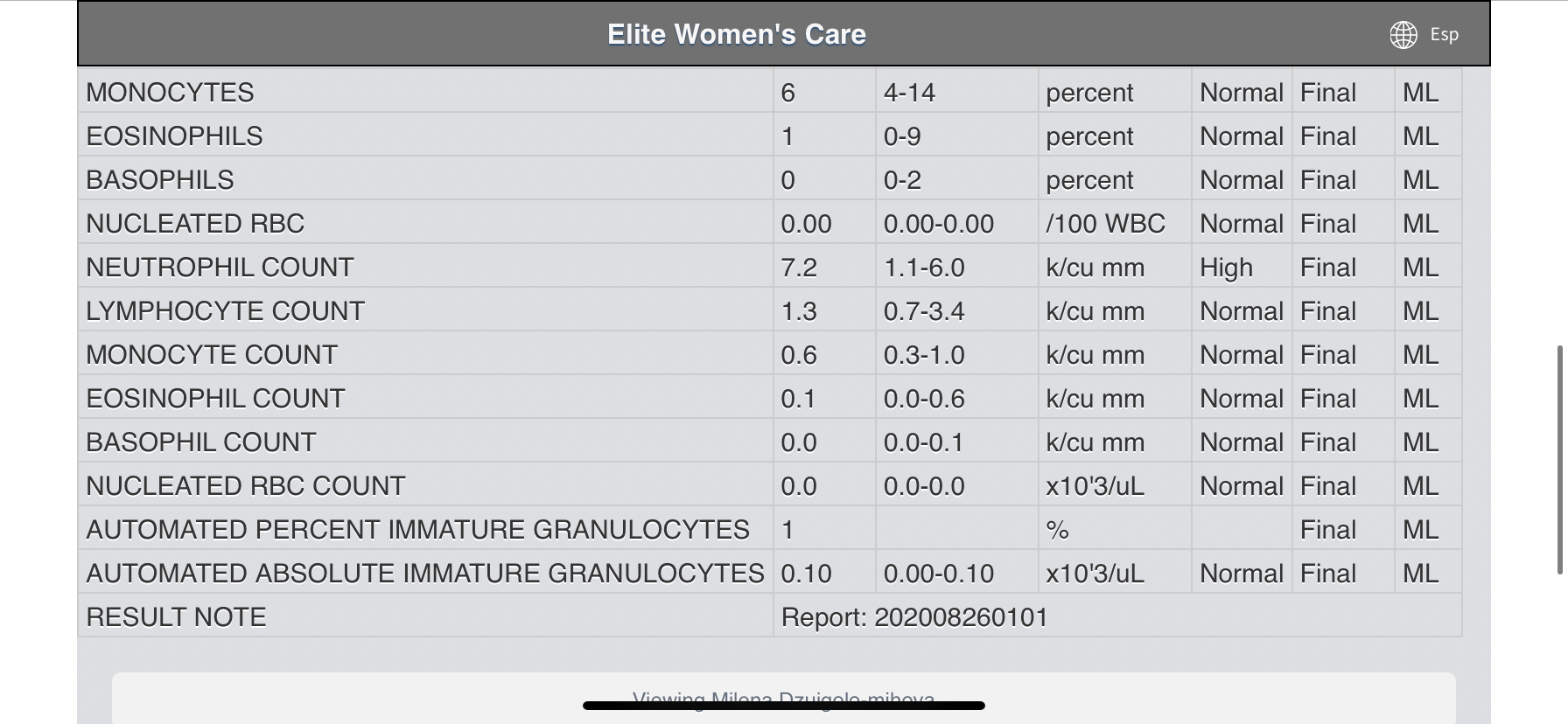Select the LYMPHOCYTE COUNT value 1.3
1568x724 pixels.
(799, 311)
